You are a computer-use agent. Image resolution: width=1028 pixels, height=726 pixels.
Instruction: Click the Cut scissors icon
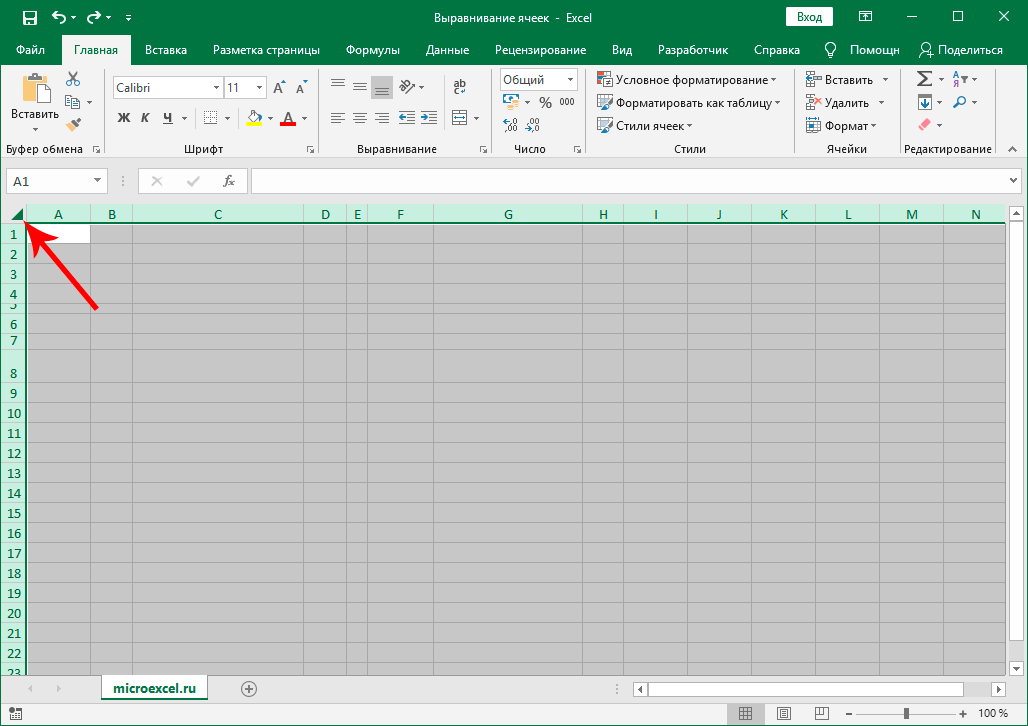point(73,80)
